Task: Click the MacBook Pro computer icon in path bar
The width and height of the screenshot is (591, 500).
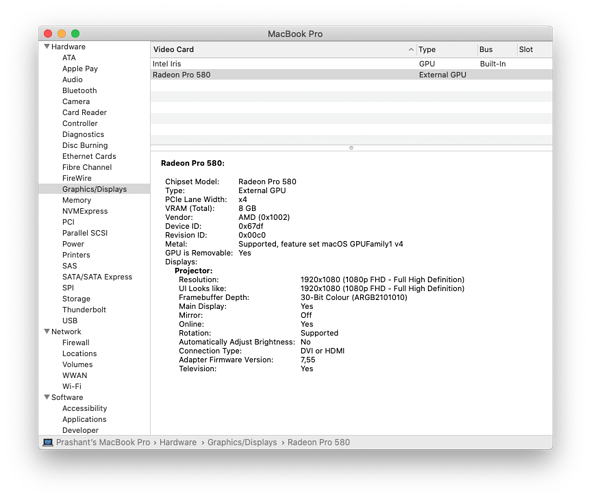Action: click(x=48, y=442)
